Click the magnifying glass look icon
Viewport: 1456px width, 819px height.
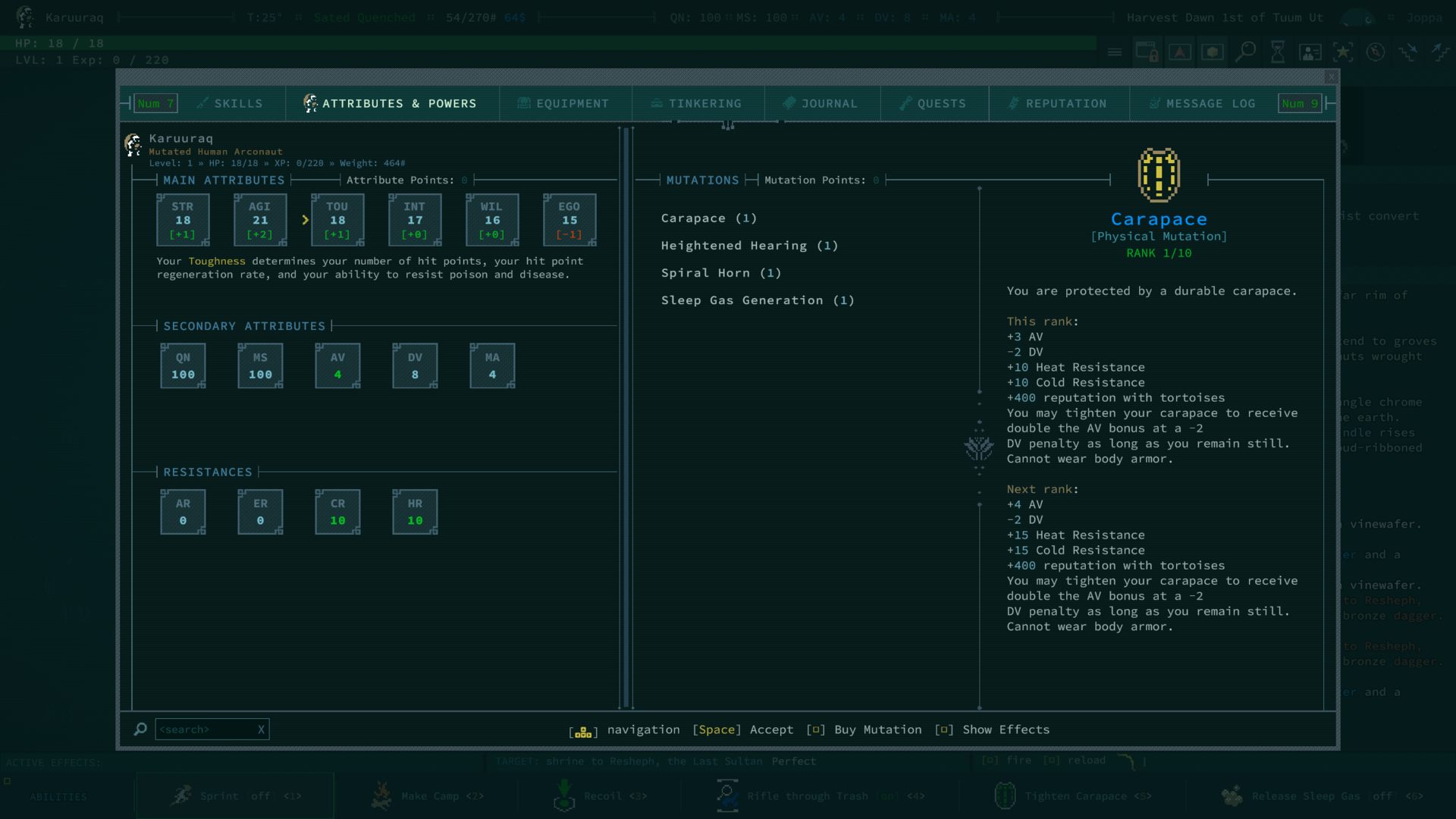click(x=1244, y=52)
